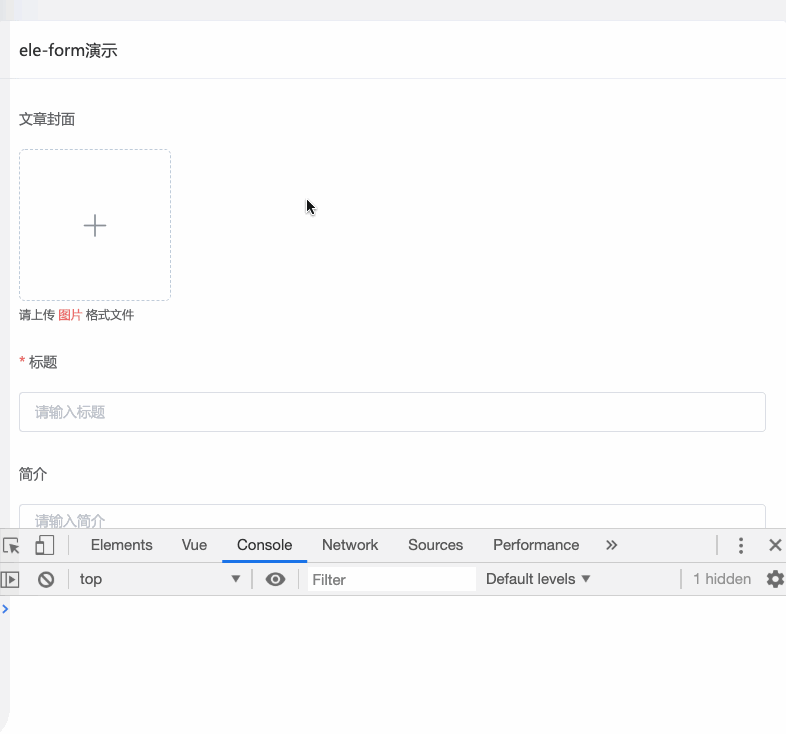Select the Console tab
The height and width of the screenshot is (734, 786).
pos(265,545)
